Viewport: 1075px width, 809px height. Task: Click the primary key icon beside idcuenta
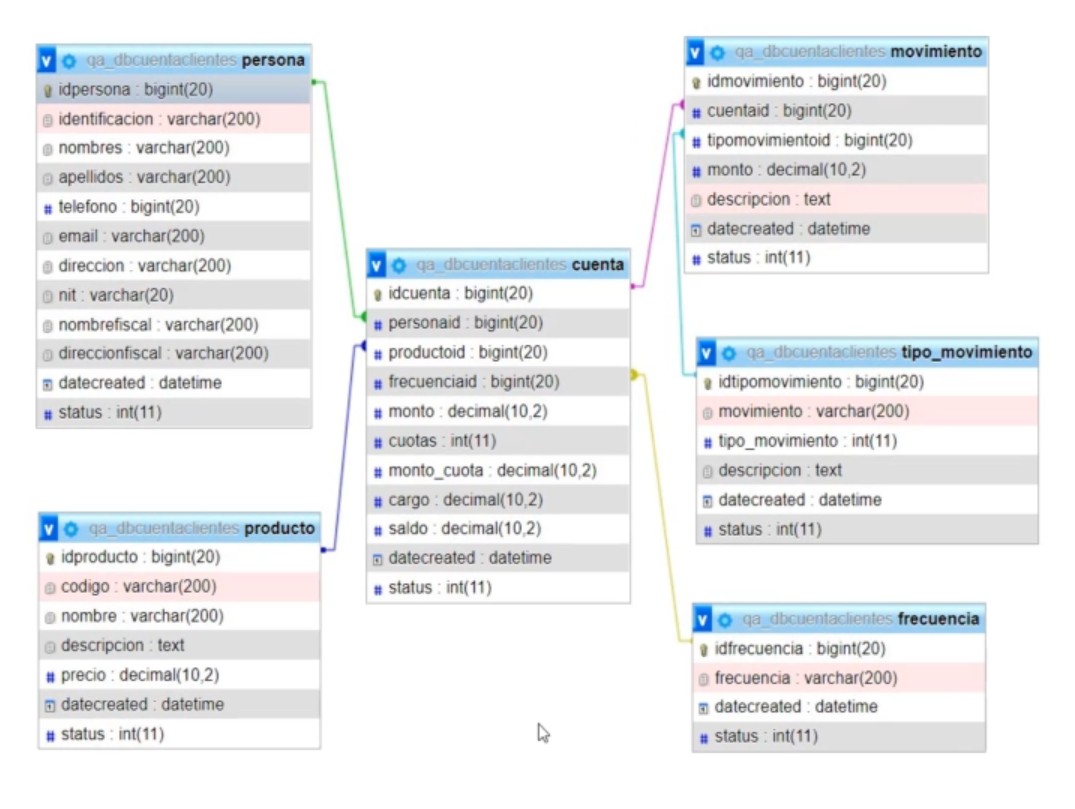(x=378, y=295)
